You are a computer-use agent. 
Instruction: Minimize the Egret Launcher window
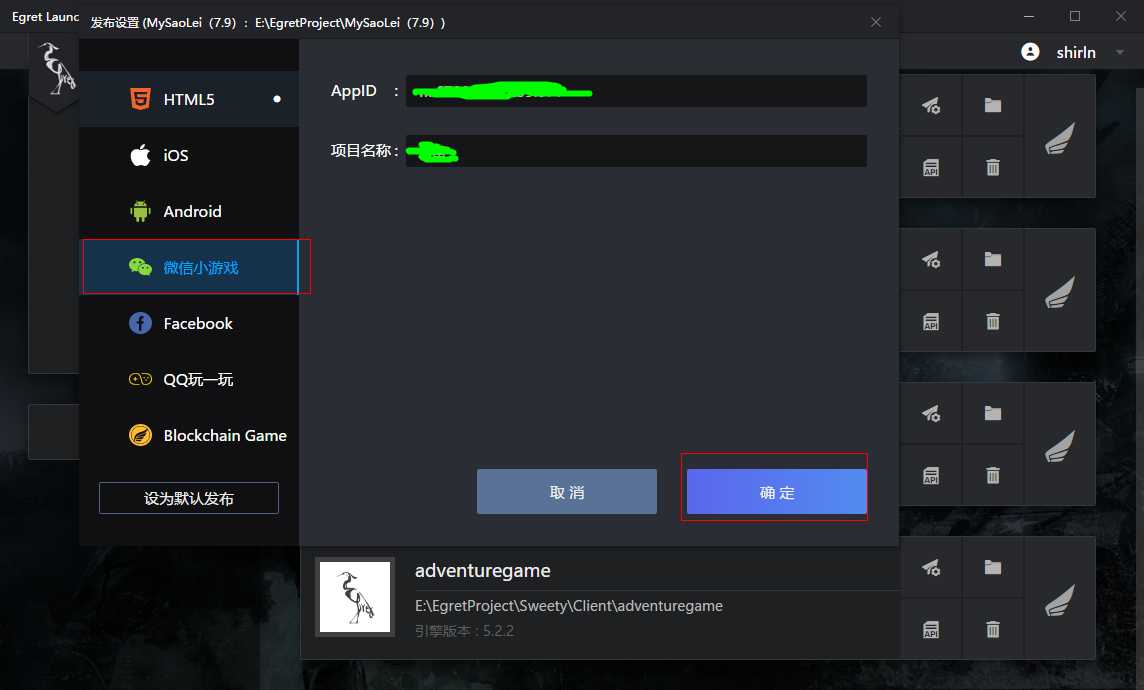click(x=1029, y=16)
